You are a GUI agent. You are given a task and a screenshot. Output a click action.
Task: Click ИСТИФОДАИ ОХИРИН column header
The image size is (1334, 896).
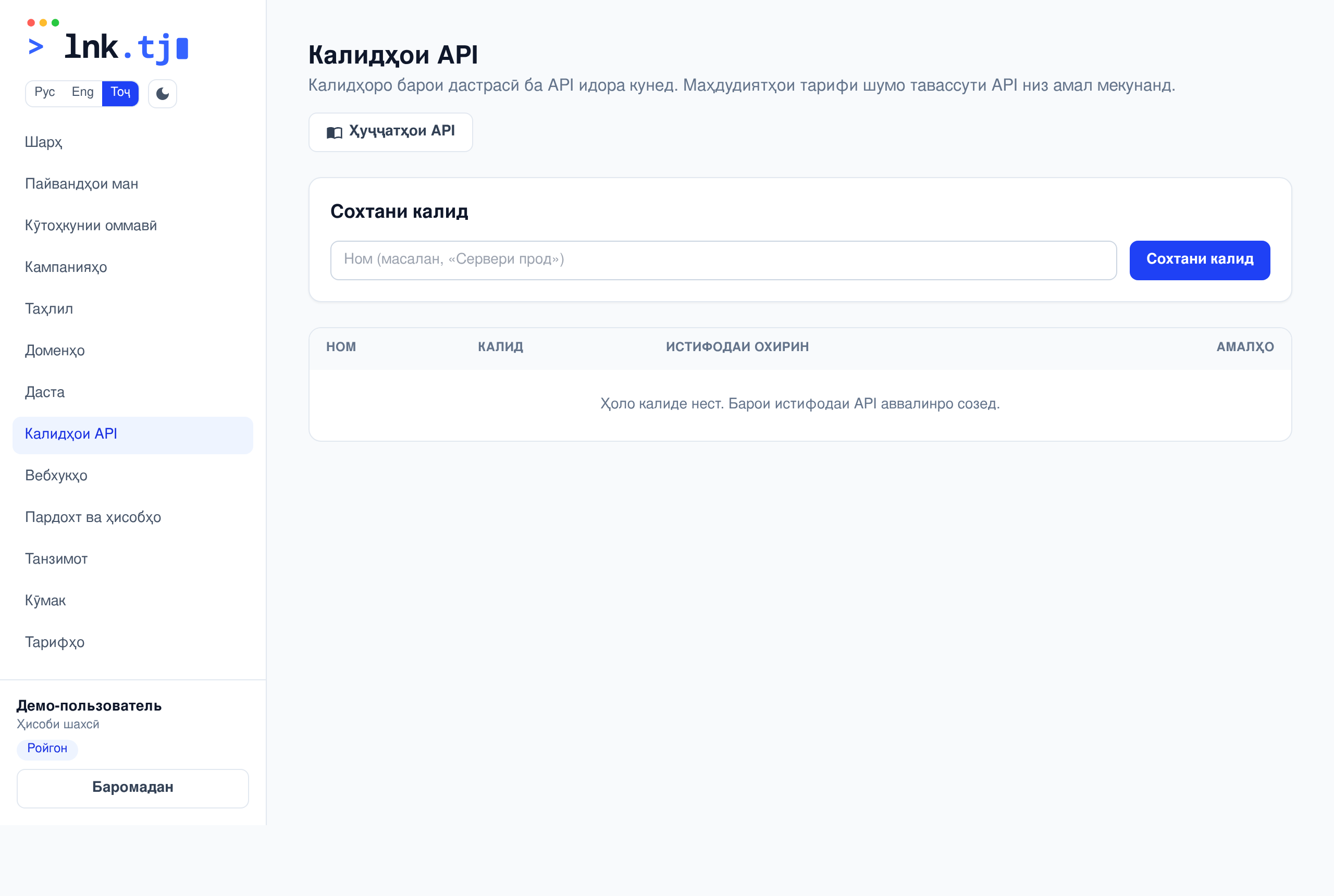click(x=737, y=347)
